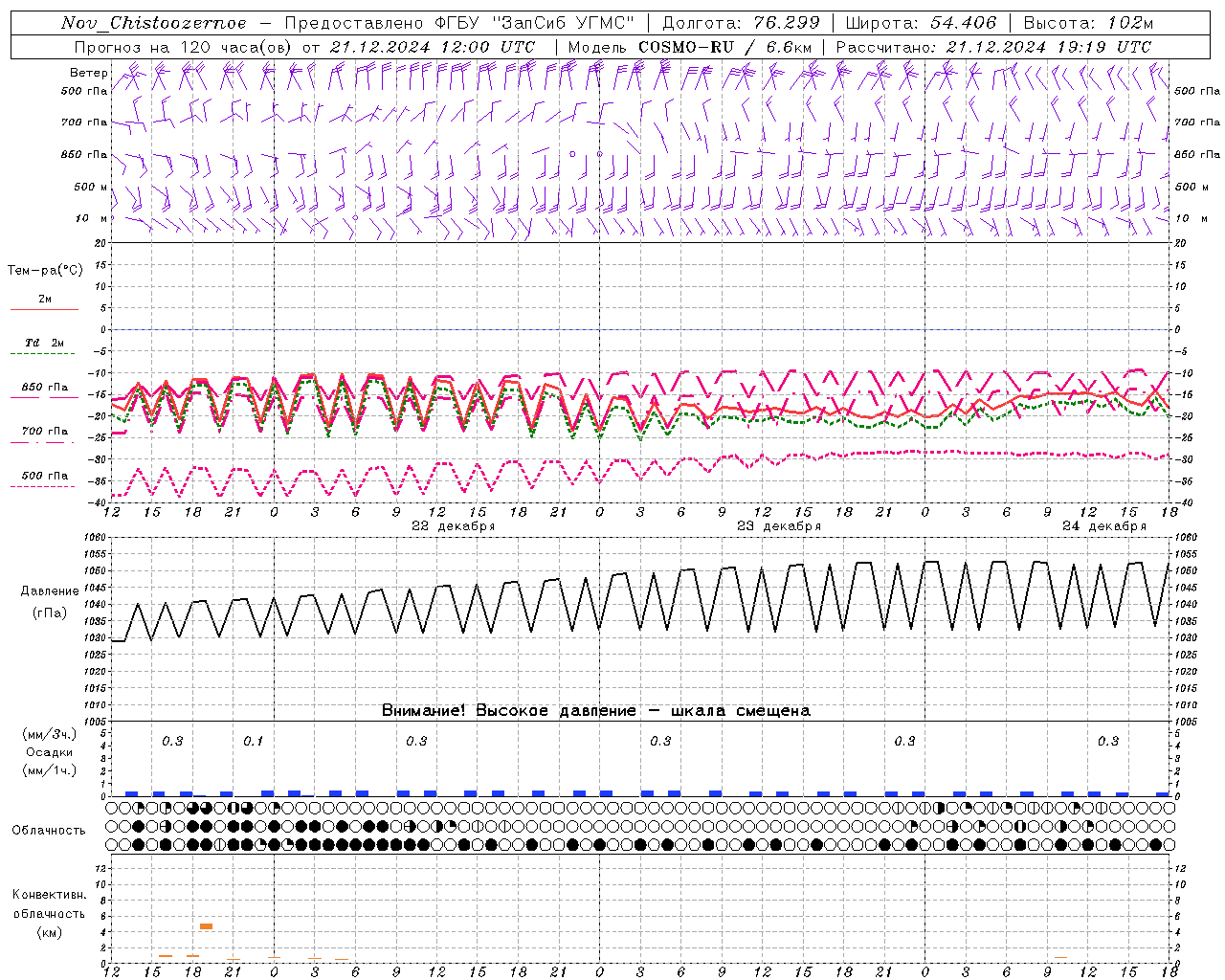Select the COSMO-RU model label
The height and width of the screenshot is (980, 1225).
(x=686, y=47)
